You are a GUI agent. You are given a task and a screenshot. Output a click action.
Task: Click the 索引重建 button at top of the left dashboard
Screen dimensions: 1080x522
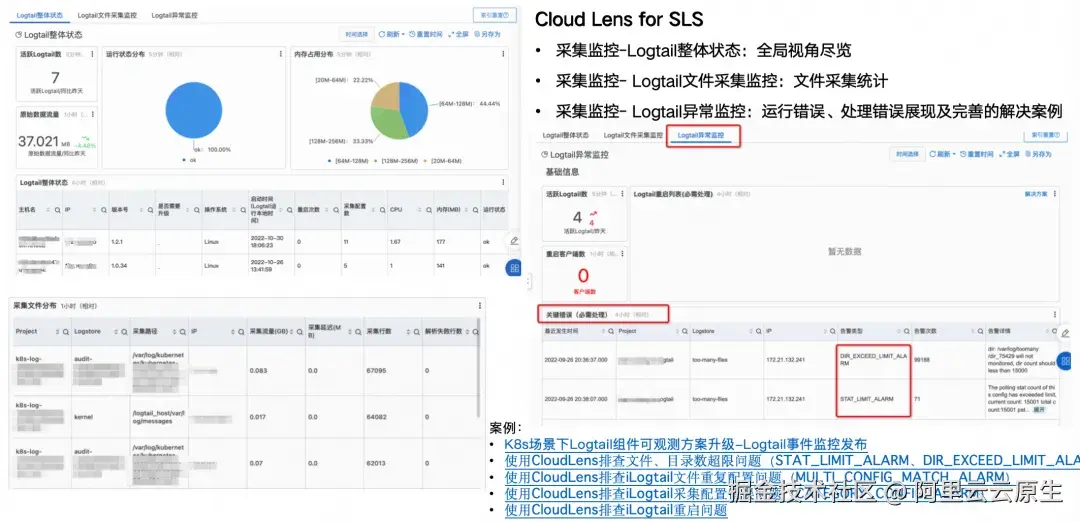[495, 14]
